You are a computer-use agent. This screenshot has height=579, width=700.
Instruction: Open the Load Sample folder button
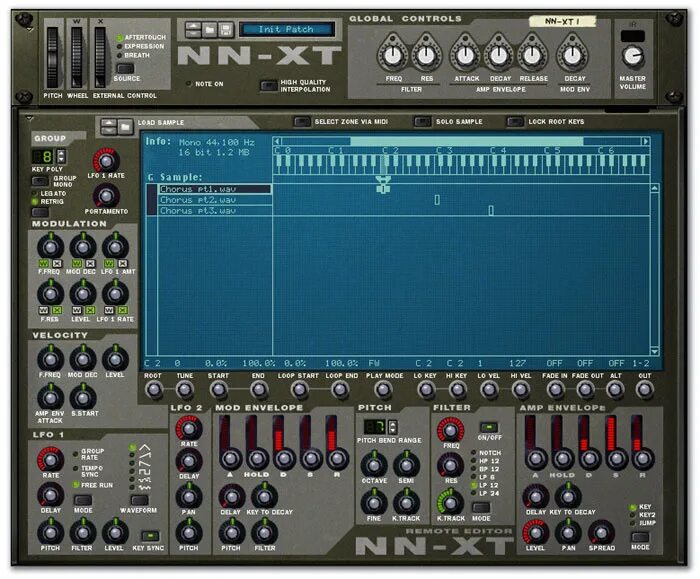pyautogui.click(x=125, y=127)
